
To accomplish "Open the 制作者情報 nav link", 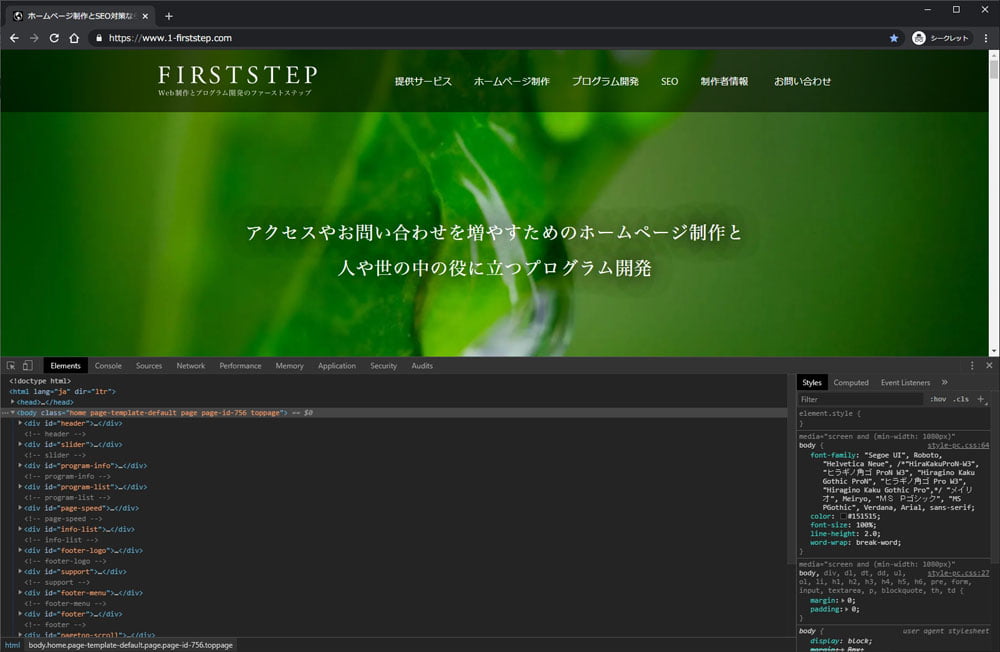I will [724, 81].
